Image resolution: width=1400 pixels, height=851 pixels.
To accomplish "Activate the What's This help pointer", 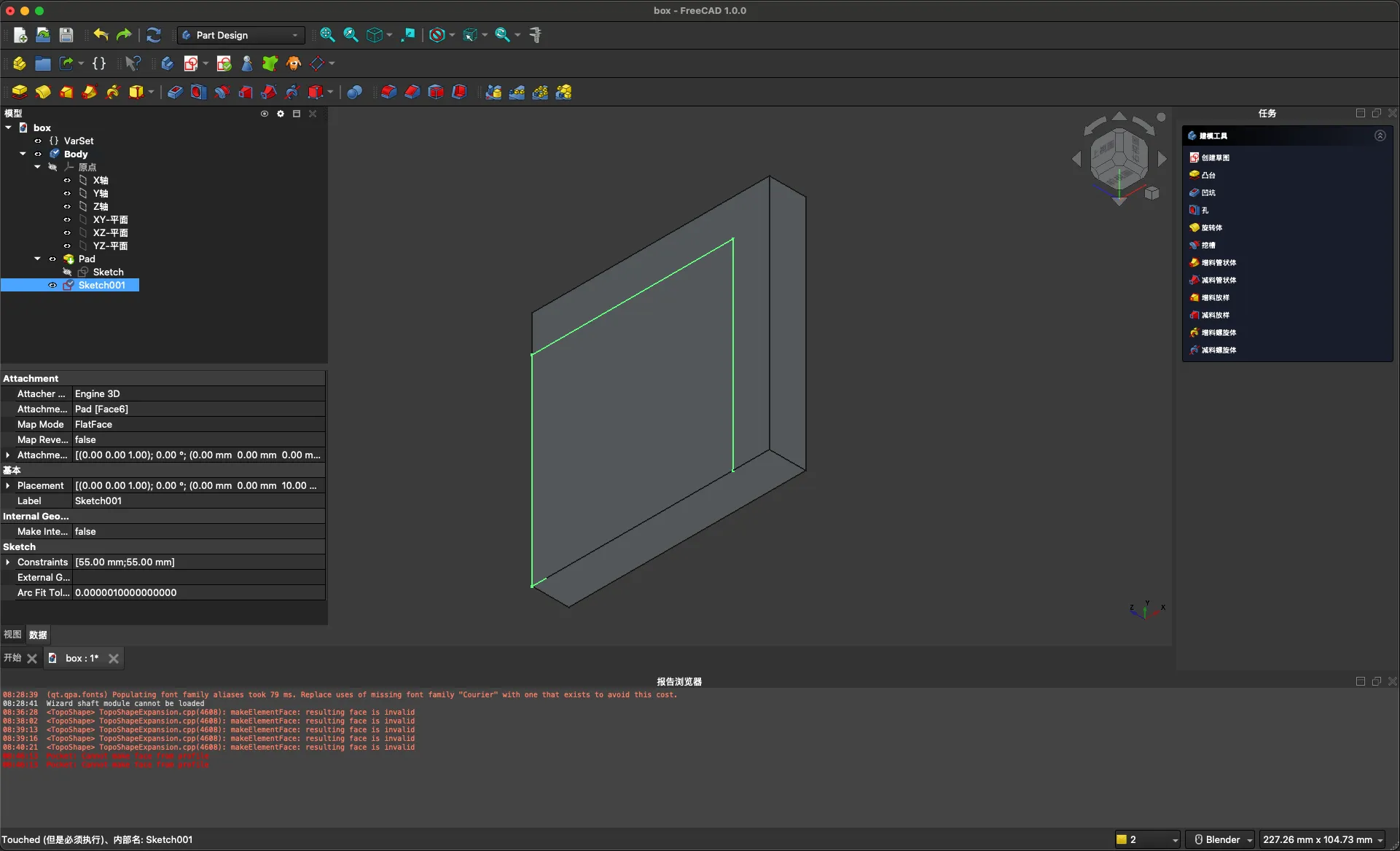I will click(133, 63).
